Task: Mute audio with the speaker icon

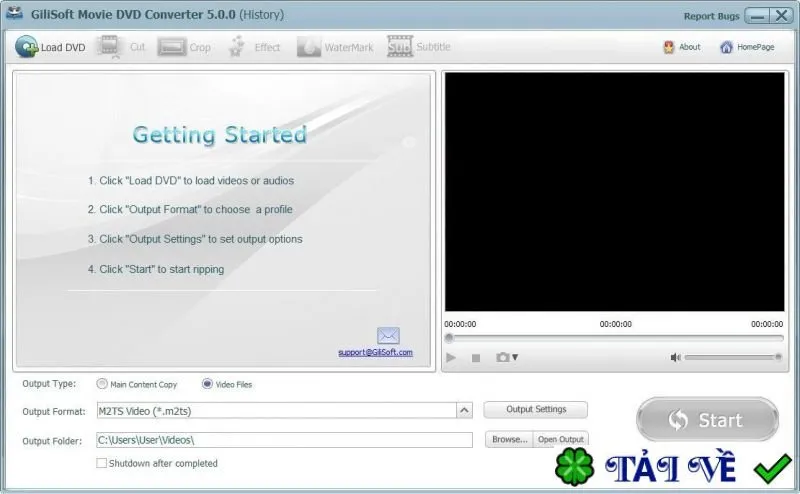Action: [x=675, y=357]
